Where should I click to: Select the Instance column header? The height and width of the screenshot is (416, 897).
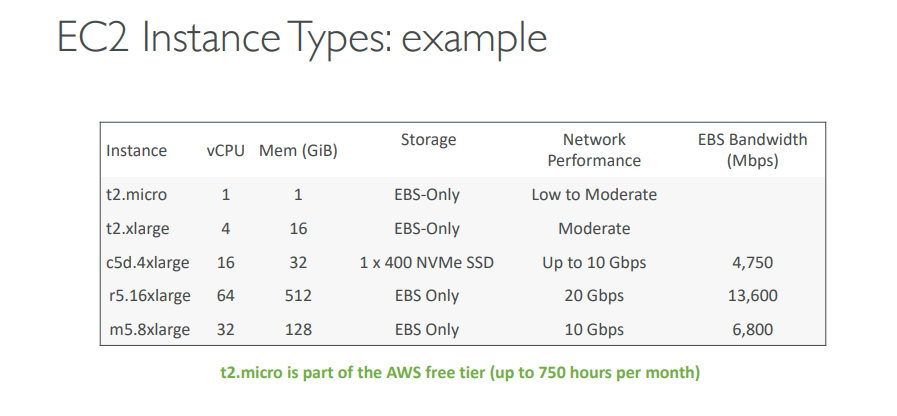[x=136, y=150]
